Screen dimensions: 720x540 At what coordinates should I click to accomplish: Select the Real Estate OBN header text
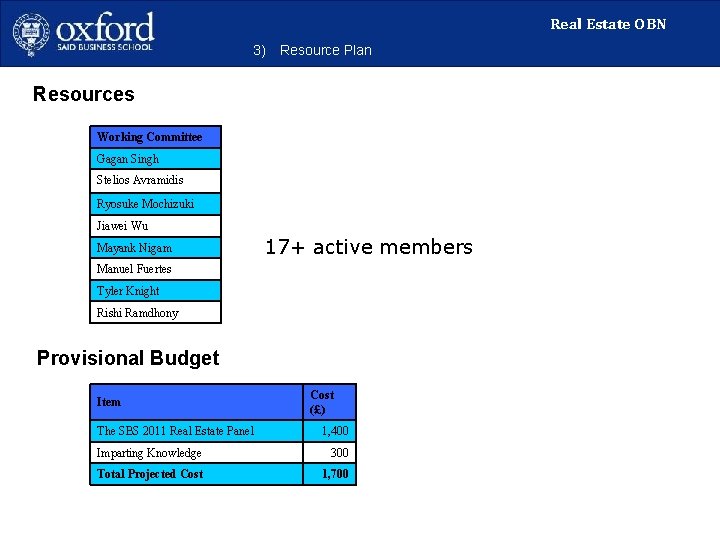click(x=608, y=24)
